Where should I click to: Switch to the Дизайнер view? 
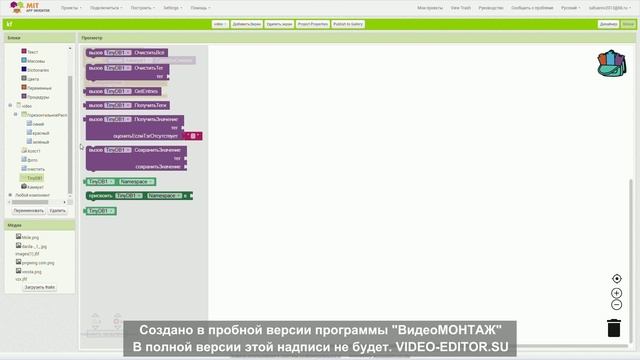tap(608, 24)
